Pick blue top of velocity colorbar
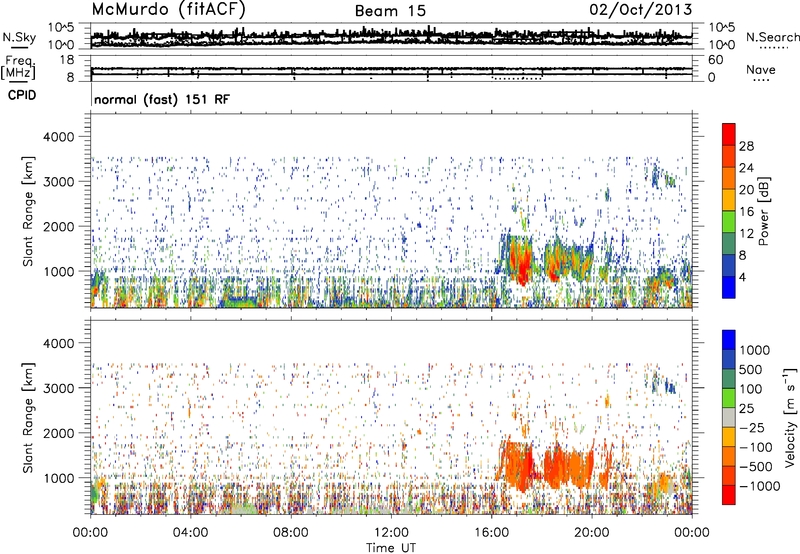Viewport: 800px width, 554px height. 729,340
